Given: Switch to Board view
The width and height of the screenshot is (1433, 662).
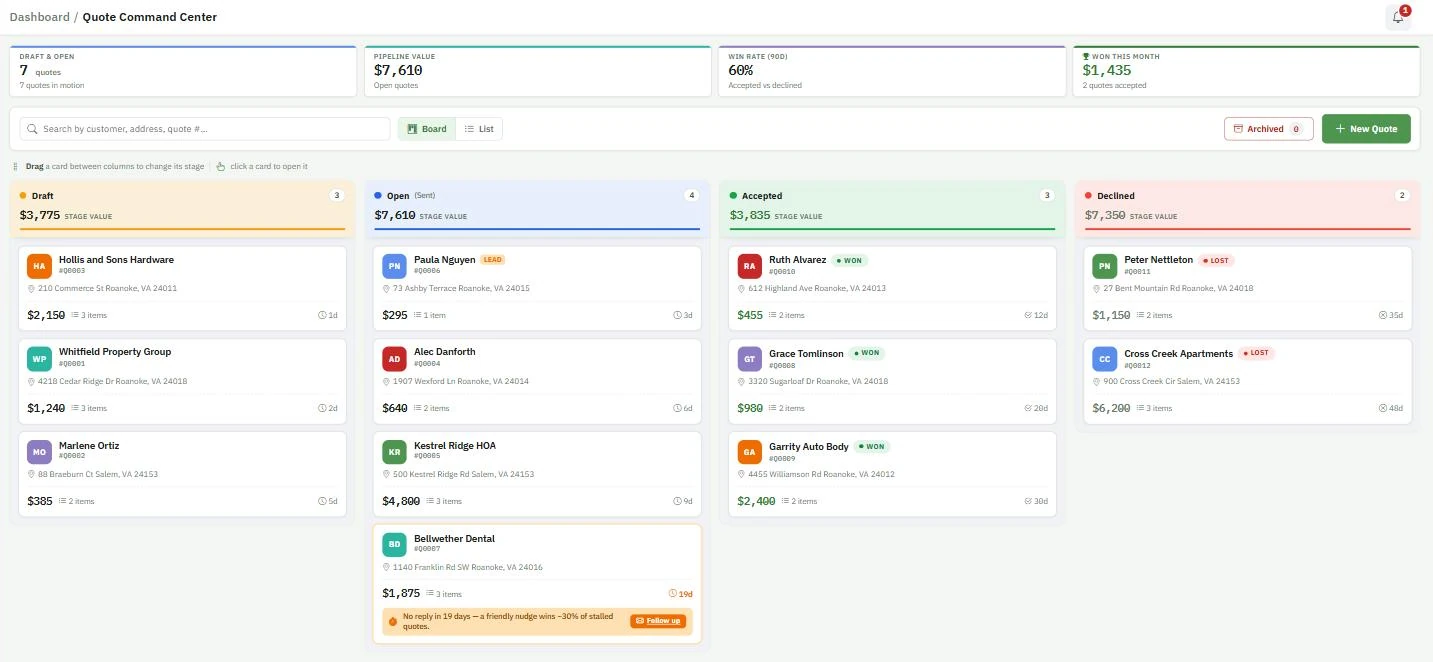Looking at the screenshot, I should click(x=427, y=129).
